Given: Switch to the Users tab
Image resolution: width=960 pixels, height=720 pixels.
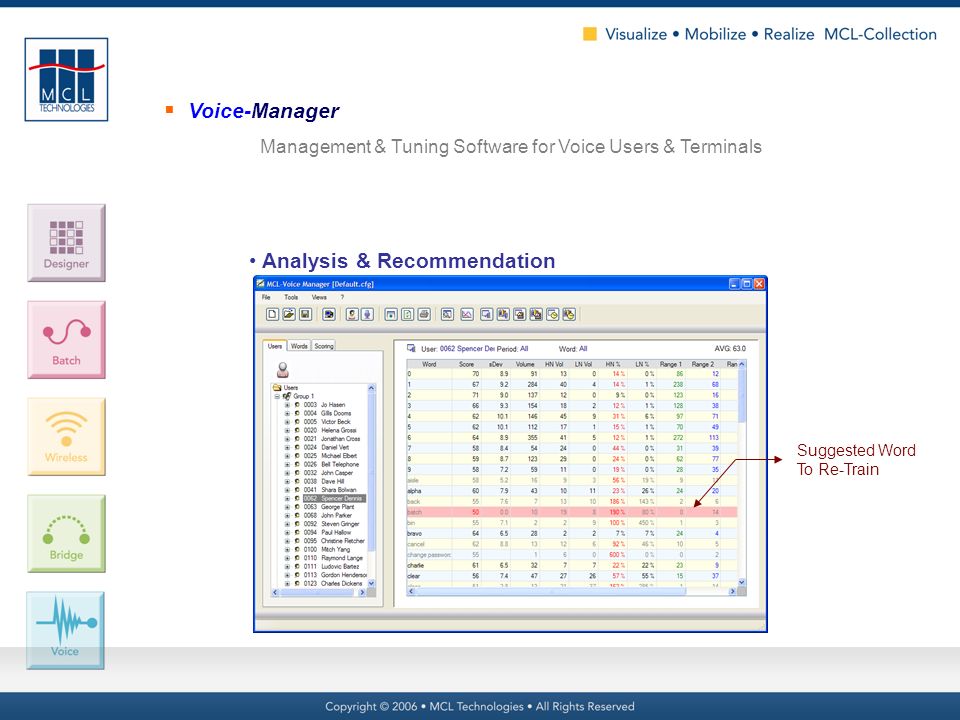Looking at the screenshot, I should 275,346.
